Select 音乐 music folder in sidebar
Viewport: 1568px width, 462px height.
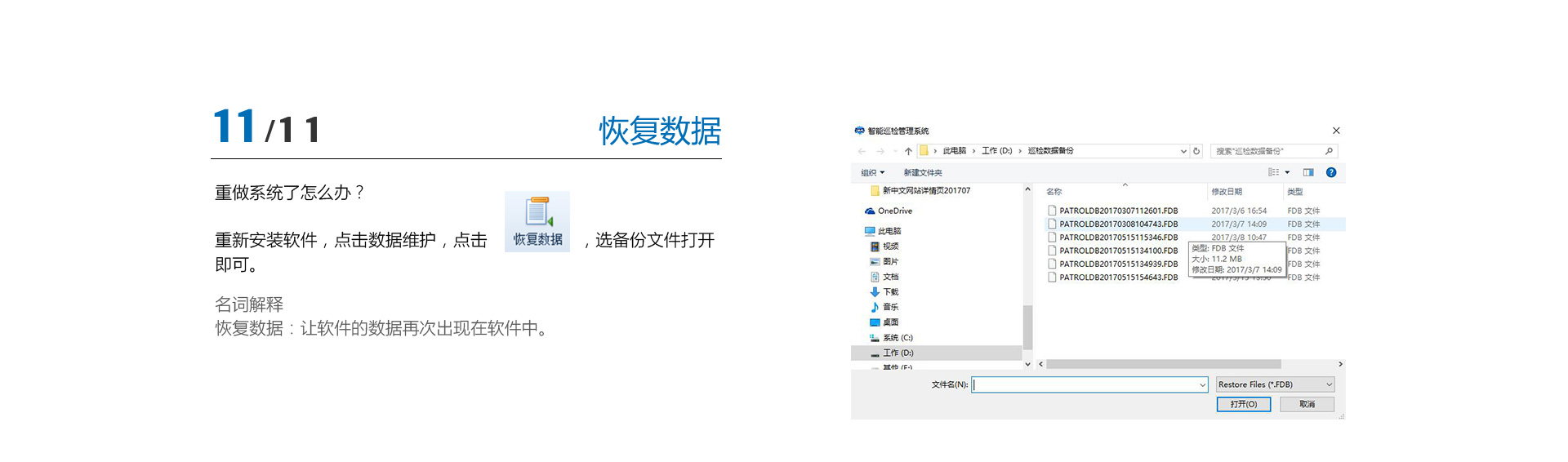click(890, 307)
